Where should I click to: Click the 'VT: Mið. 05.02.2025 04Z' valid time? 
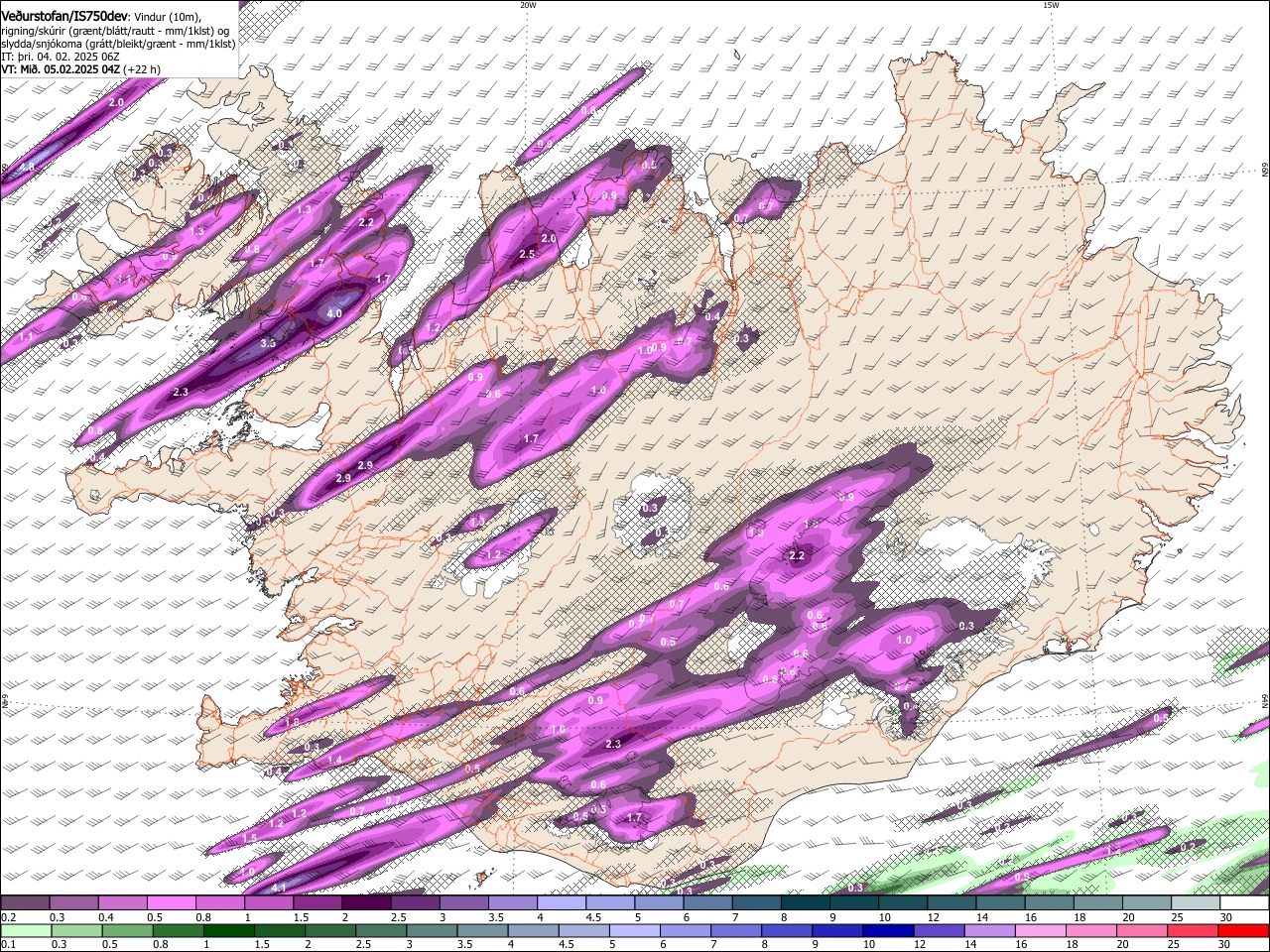click(x=61, y=69)
